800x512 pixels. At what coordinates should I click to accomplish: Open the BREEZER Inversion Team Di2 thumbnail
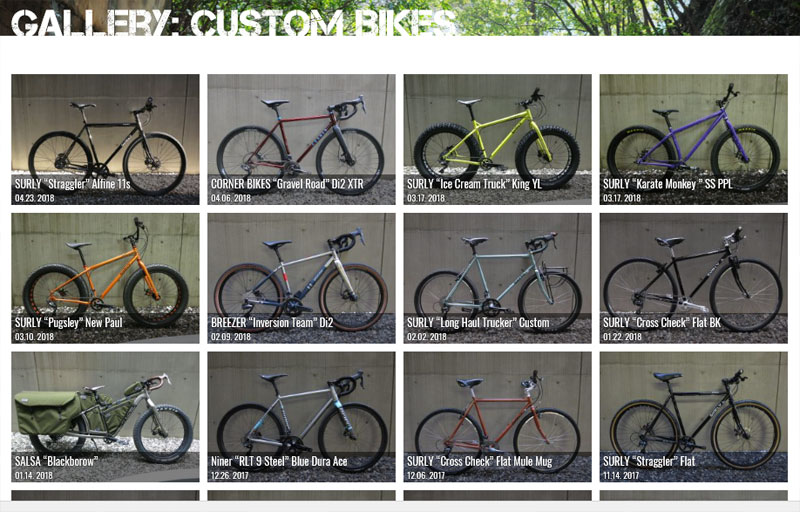[x=301, y=278]
